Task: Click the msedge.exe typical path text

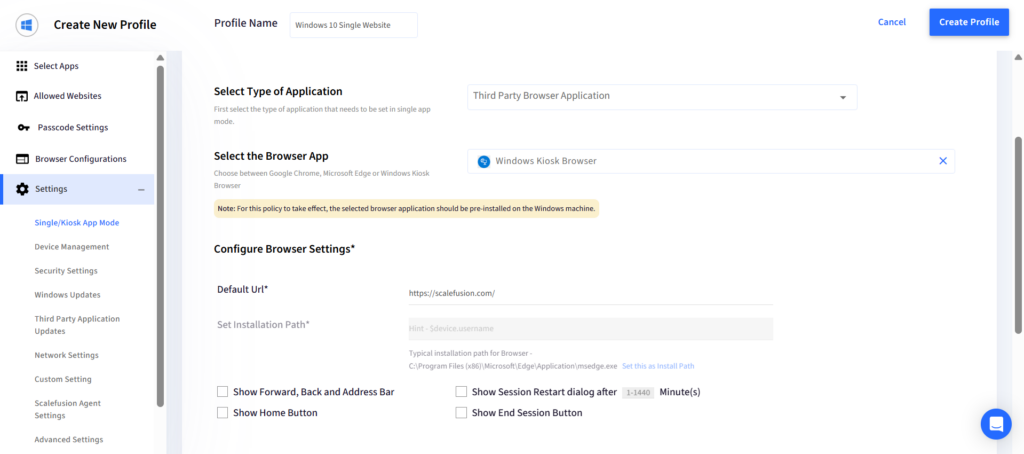Action: (x=513, y=366)
